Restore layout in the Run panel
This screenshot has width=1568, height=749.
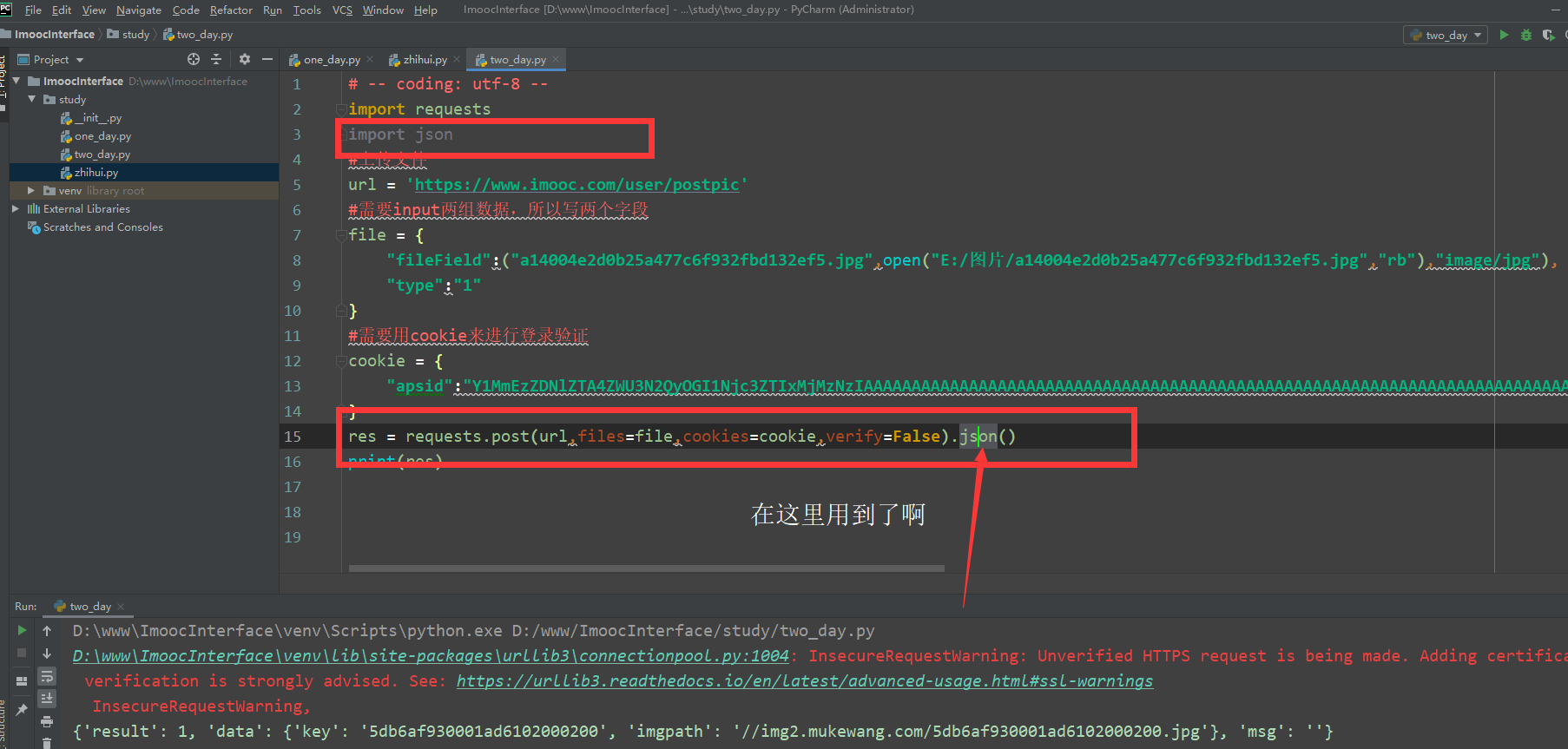pyautogui.click(x=22, y=681)
